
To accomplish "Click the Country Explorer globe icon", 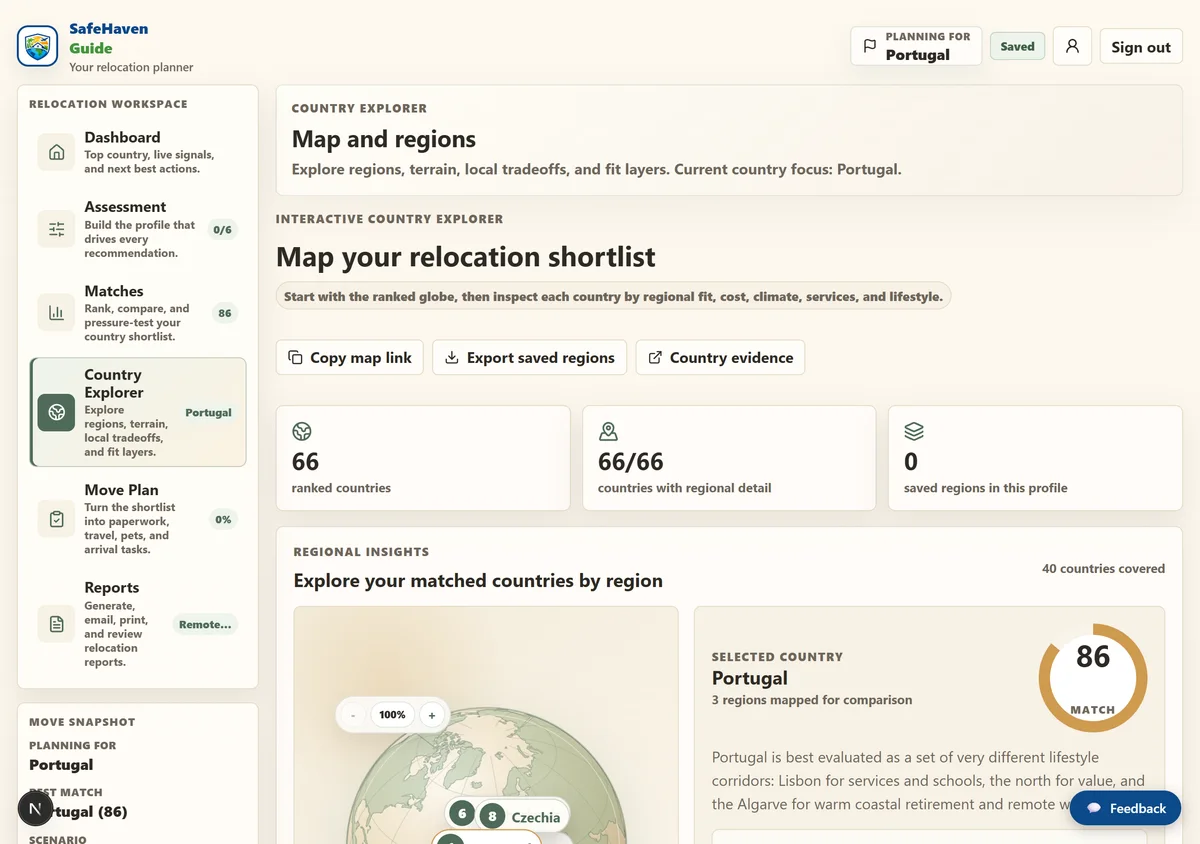I will click(x=57, y=412).
